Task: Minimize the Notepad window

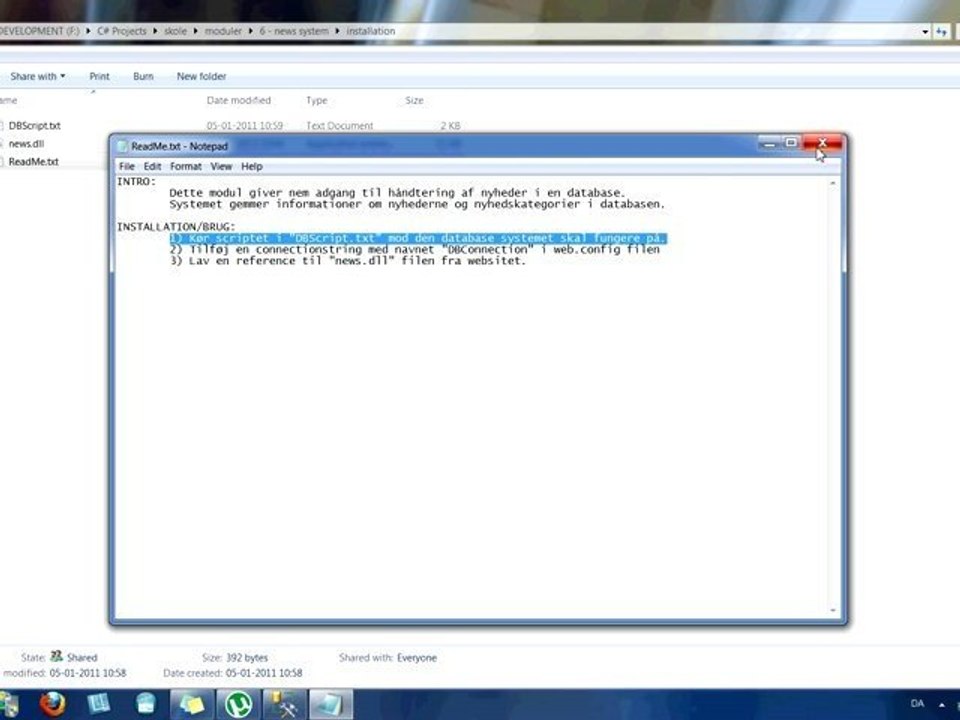Action: coord(769,143)
